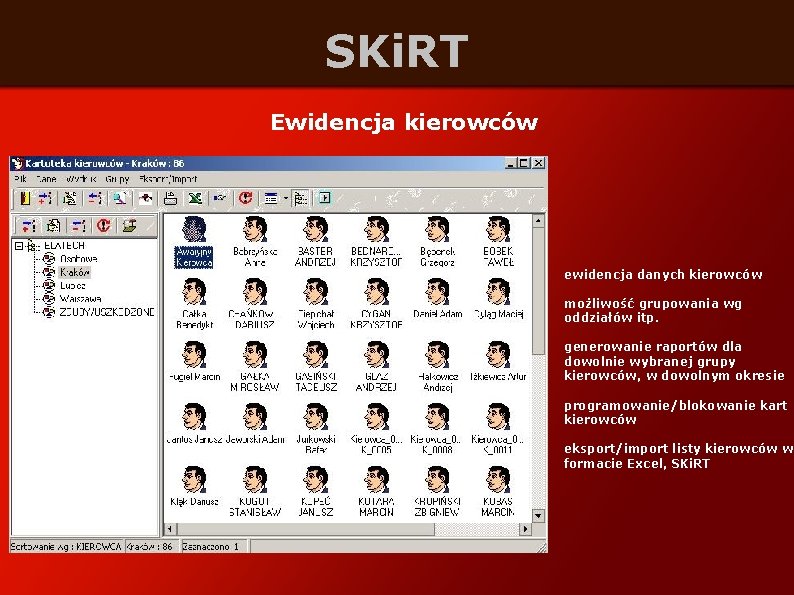This screenshot has width=794, height=595.
Task: Click the red refresh icon above the tree
Action: coord(104,225)
